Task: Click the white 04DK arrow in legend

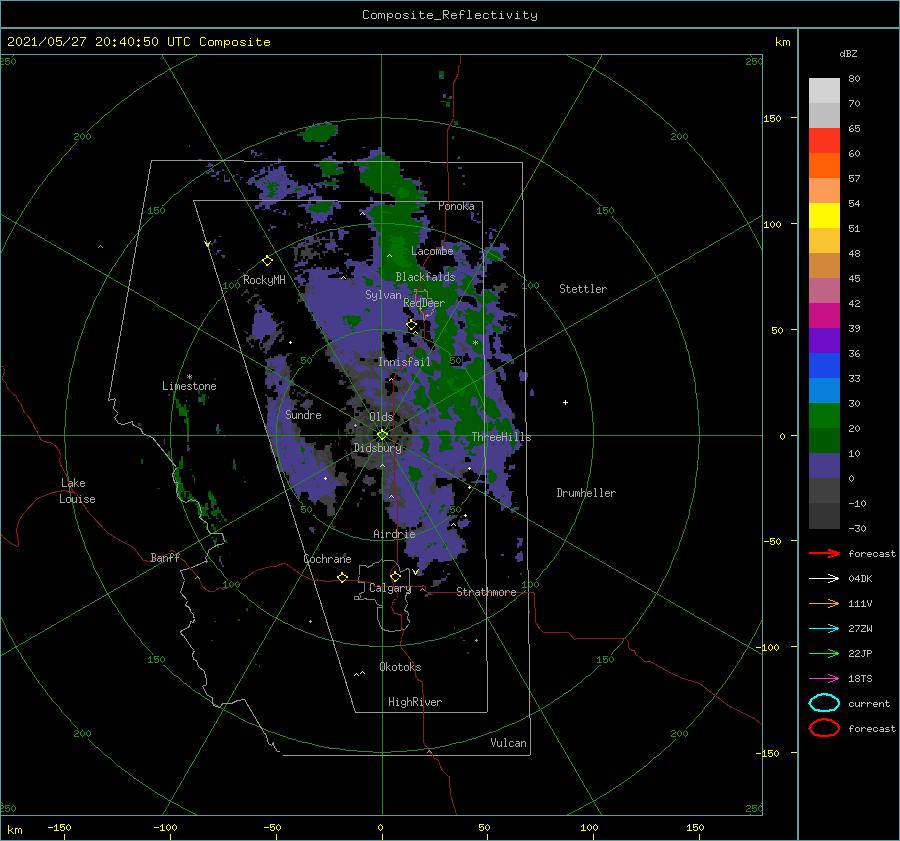Action: tap(824, 579)
